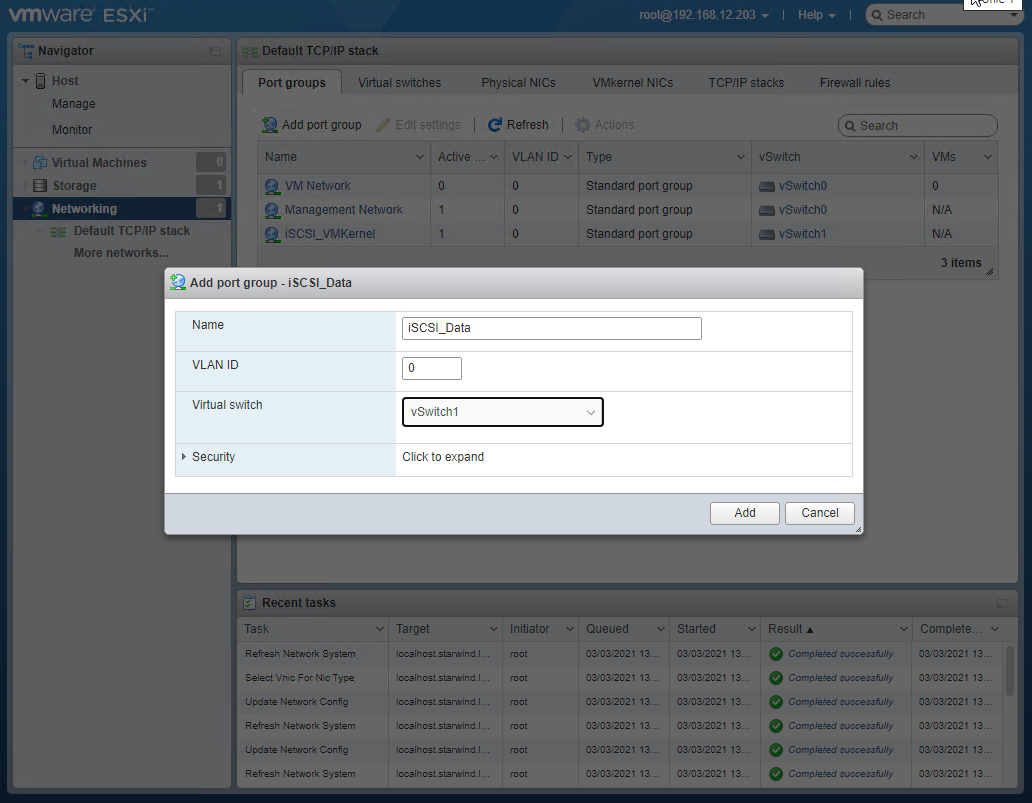The height and width of the screenshot is (803, 1032).
Task: Switch to the Virtual switches tab
Action: coord(400,83)
